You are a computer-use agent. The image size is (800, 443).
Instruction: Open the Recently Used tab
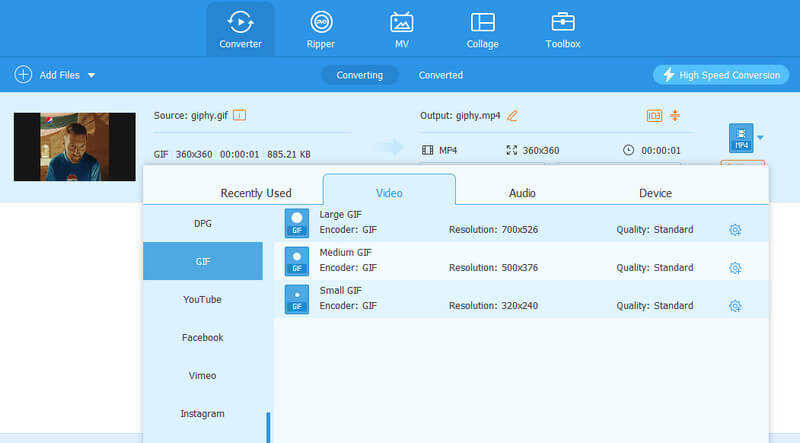click(256, 193)
